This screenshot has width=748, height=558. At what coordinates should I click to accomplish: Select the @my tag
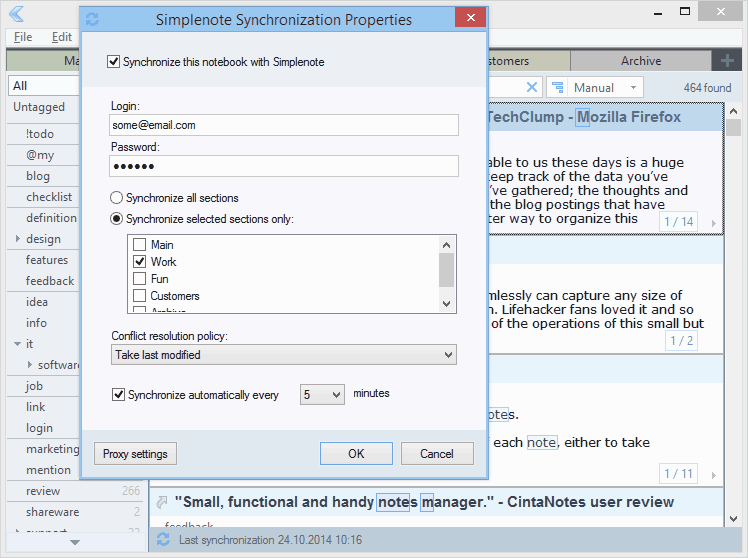[40, 155]
